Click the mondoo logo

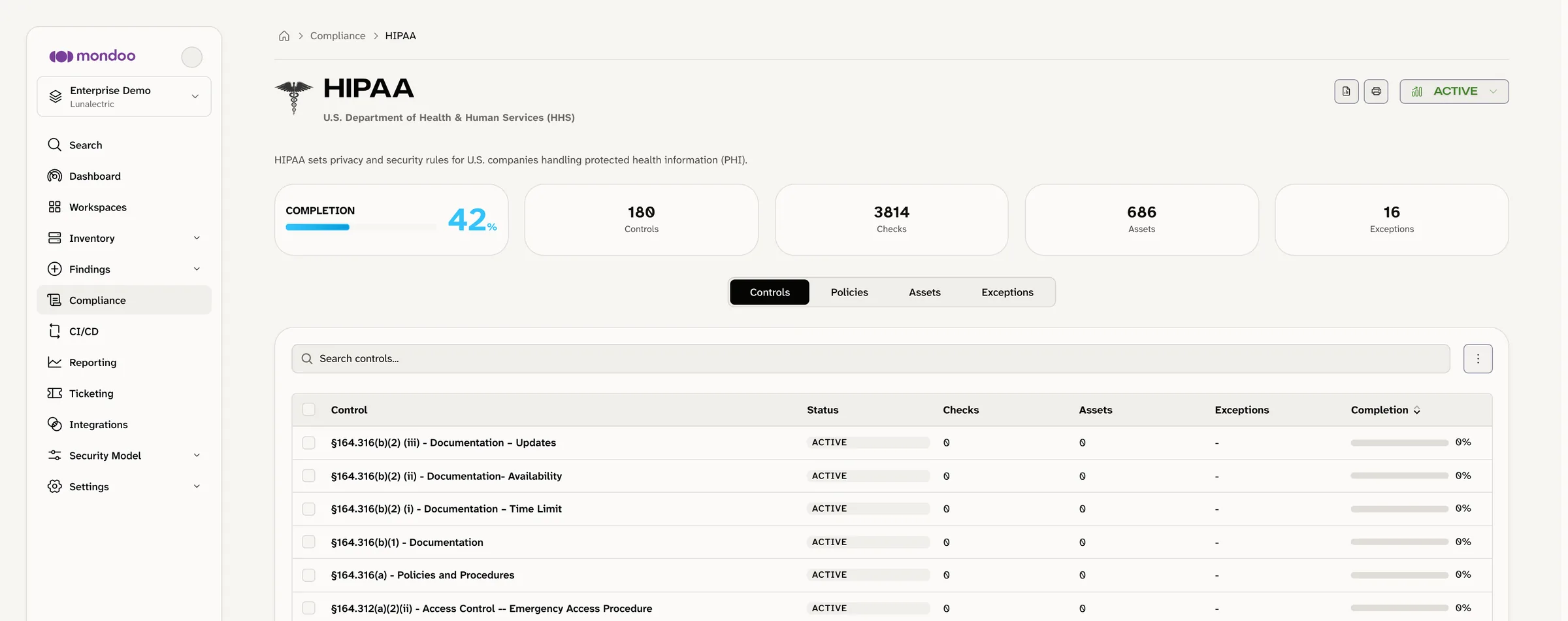point(92,56)
